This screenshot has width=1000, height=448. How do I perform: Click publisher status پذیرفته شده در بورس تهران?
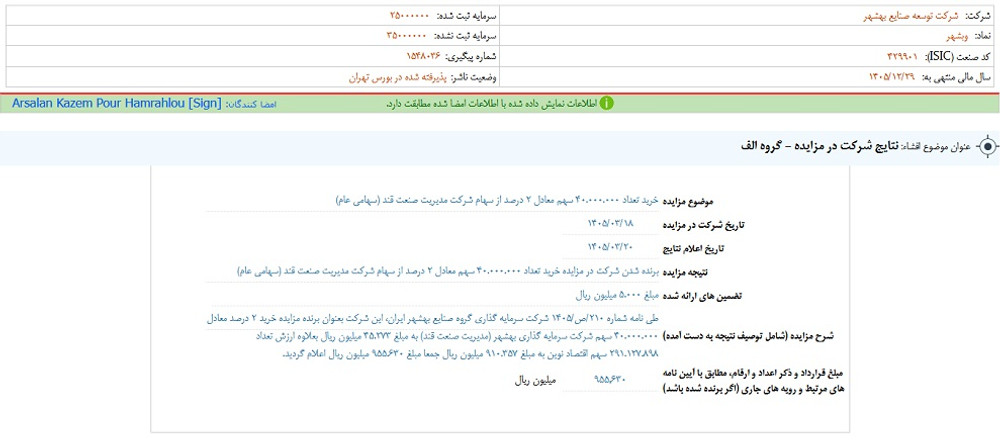(397, 77)
